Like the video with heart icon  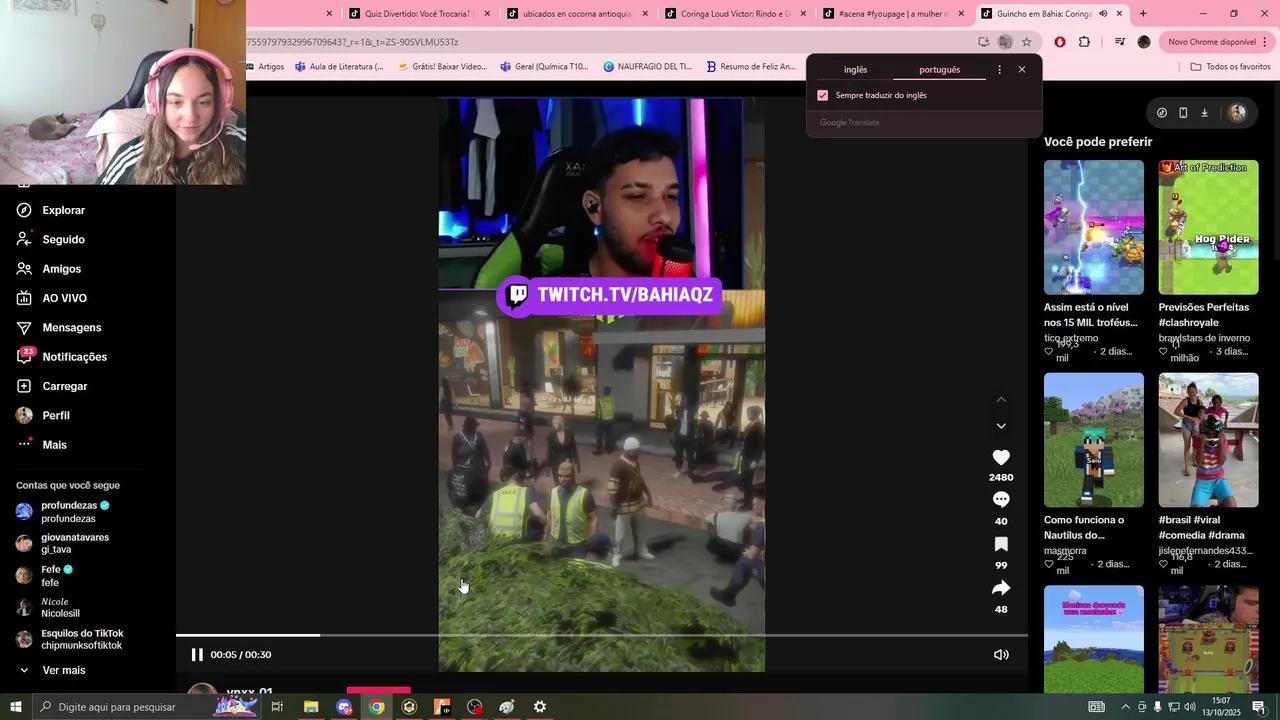pyautogui.click(x=1001, y=457)
